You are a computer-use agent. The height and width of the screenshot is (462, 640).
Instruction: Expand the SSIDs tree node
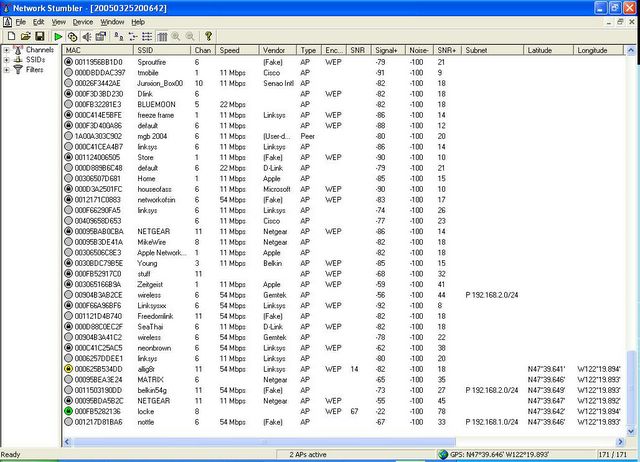click(x=7, y=60)
